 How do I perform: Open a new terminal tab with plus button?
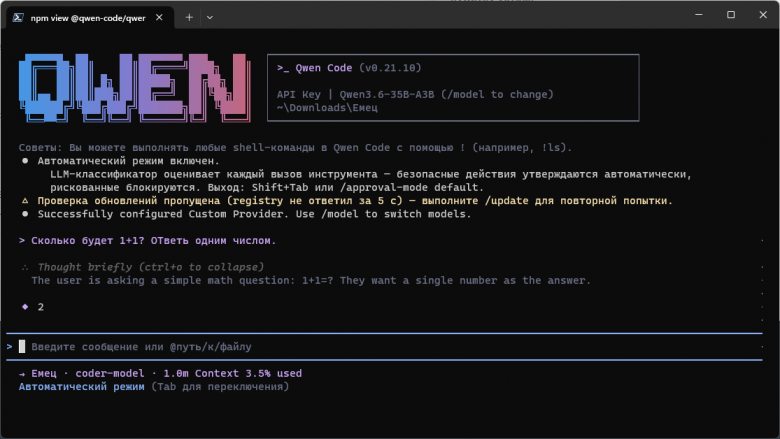pos(189,17)
